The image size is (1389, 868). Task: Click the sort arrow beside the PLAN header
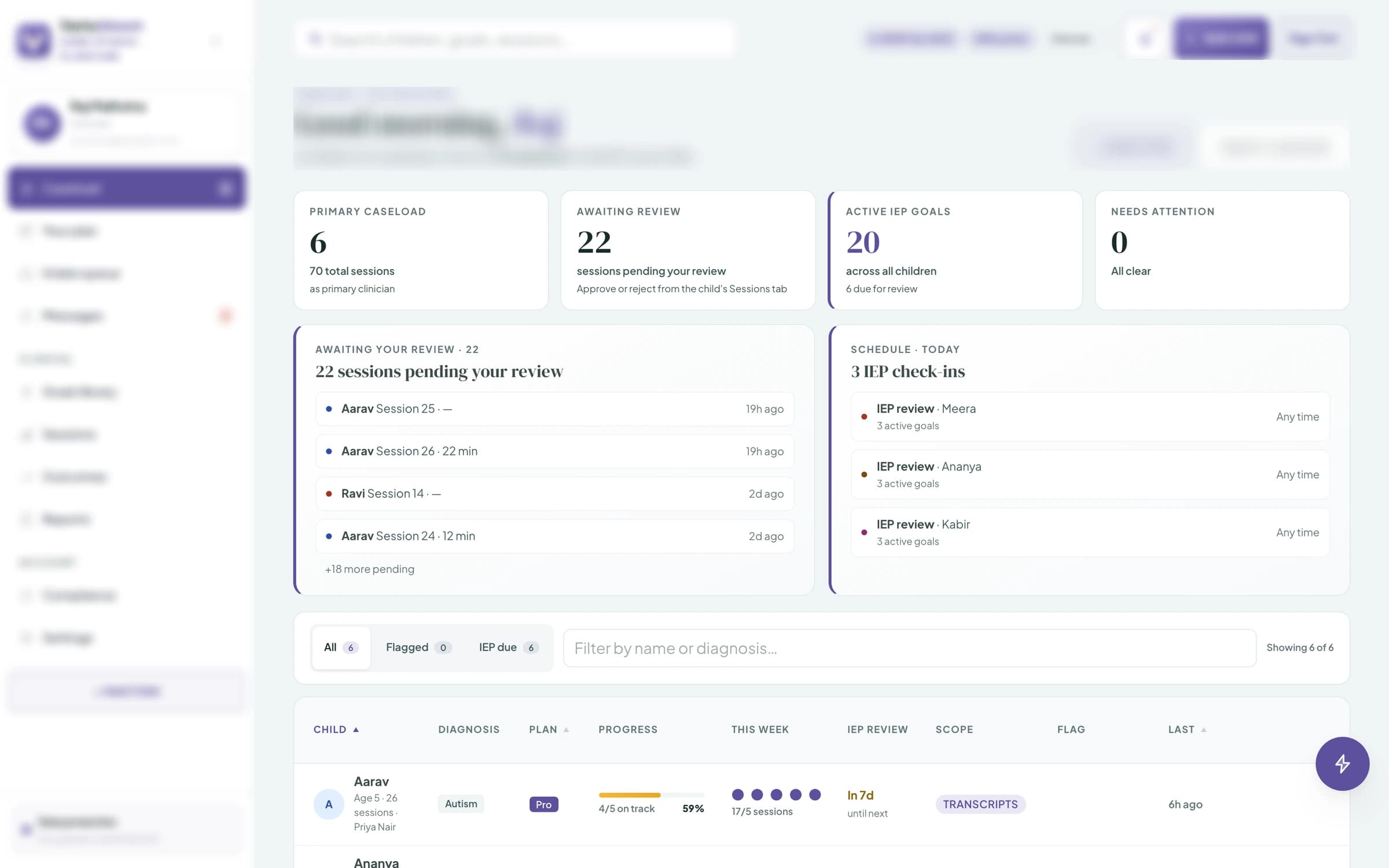566,730
